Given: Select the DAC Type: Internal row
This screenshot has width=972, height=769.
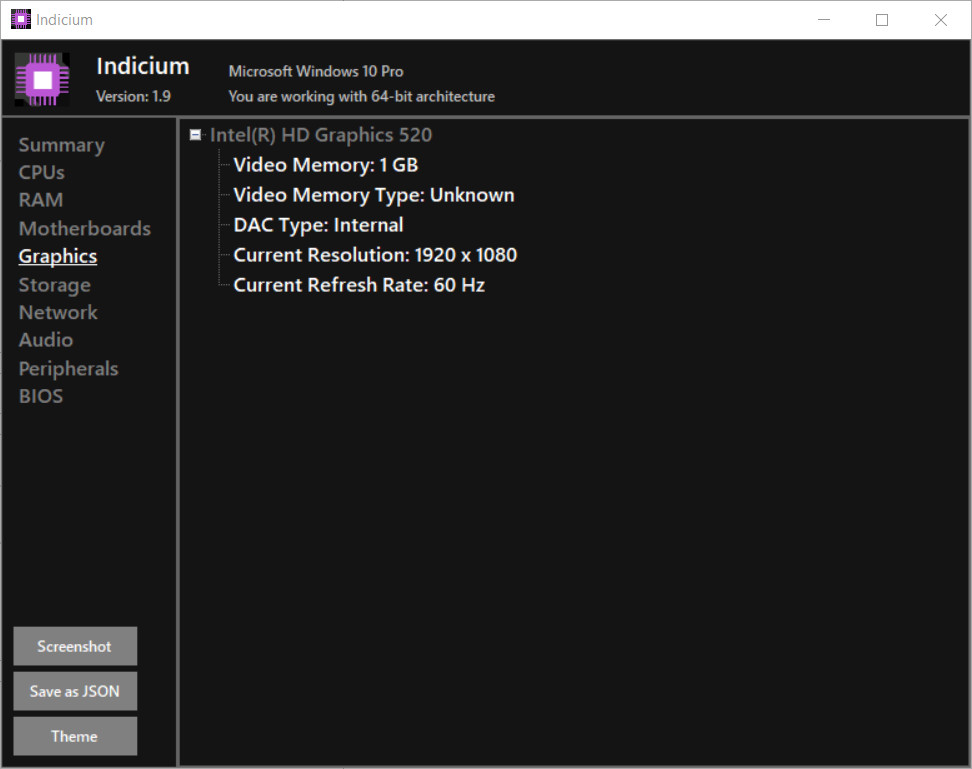Looking at the screenshot, I should click(x=318, y=225).
